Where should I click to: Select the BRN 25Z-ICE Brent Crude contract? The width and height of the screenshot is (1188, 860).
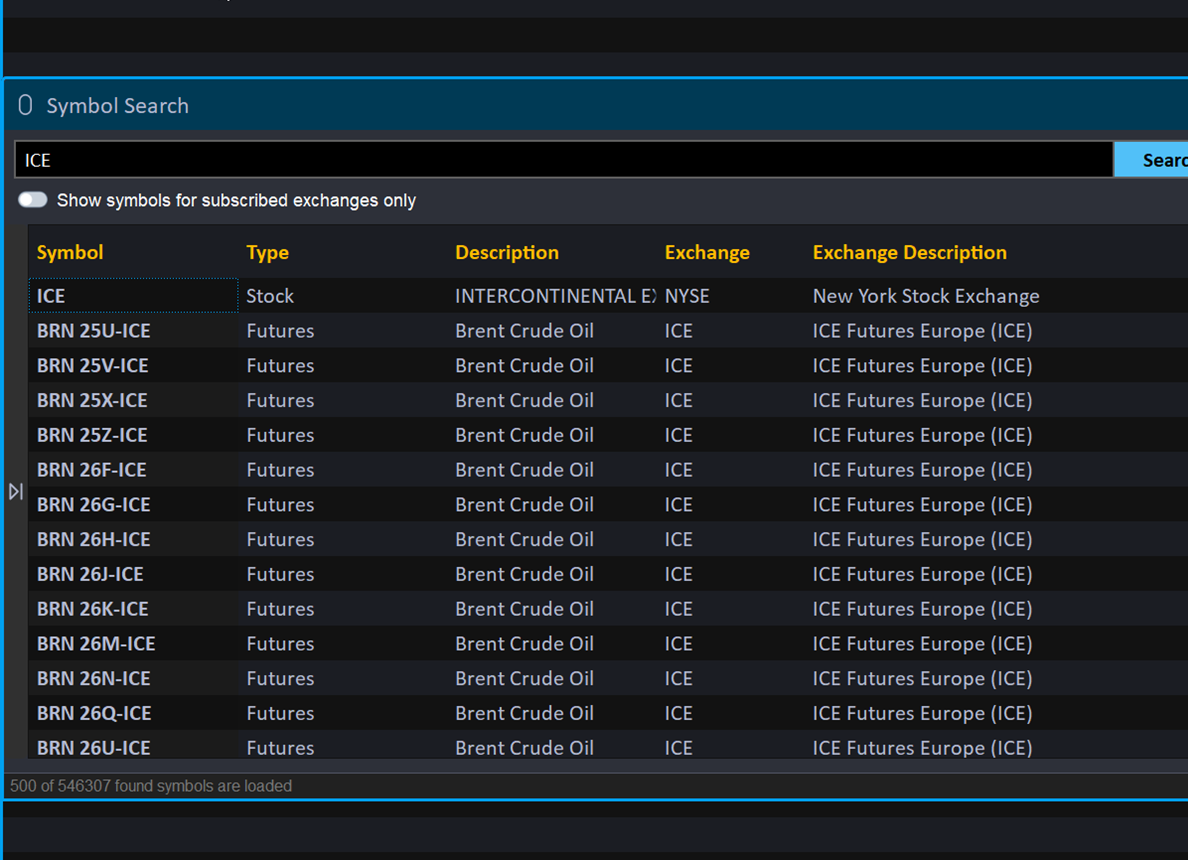click(x=92, y=435)
